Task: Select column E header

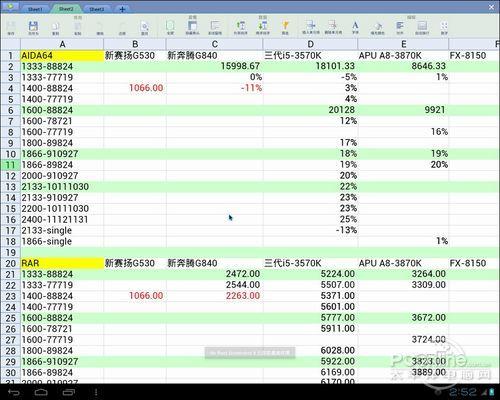Action: (403, 44)
